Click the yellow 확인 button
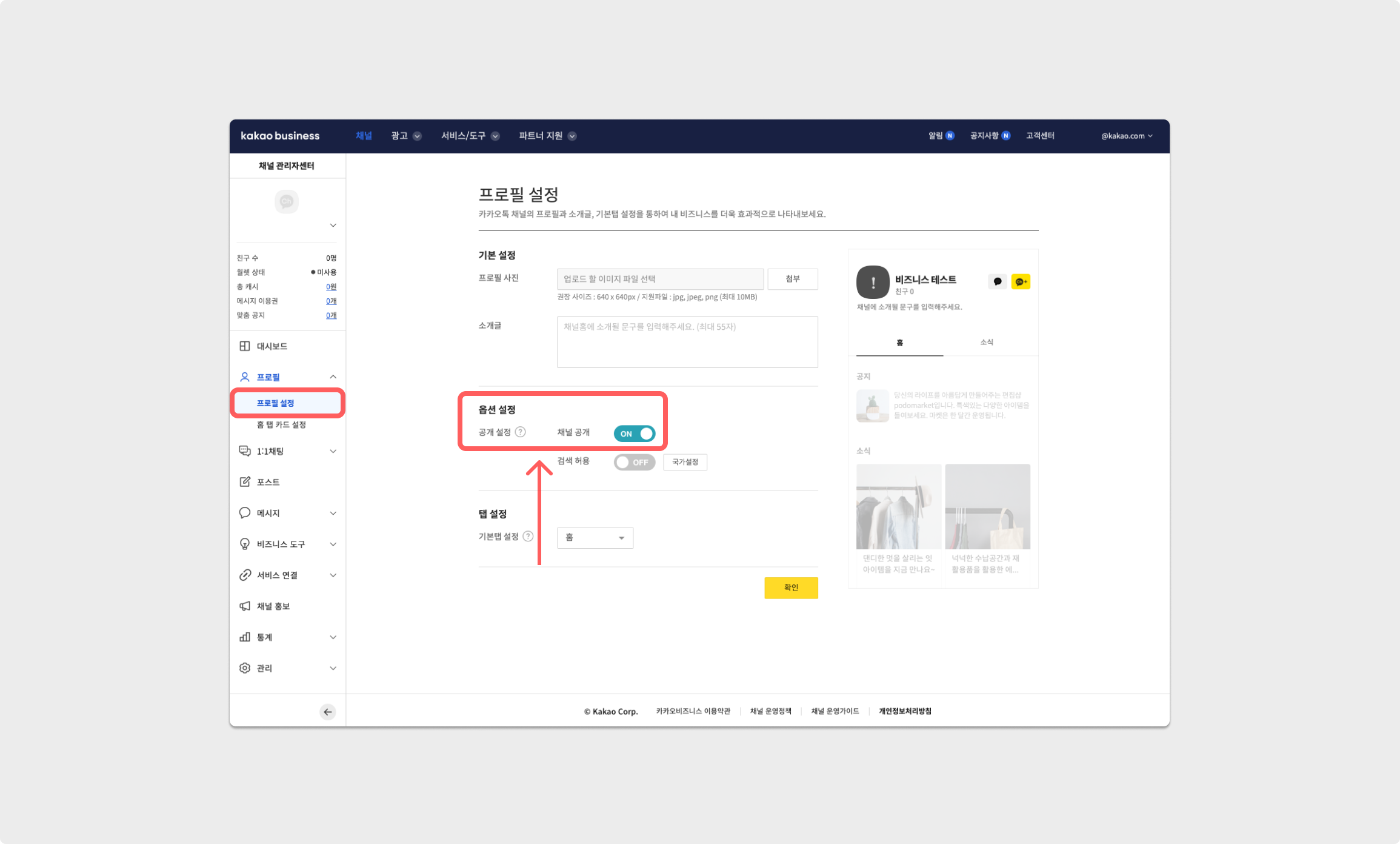The height and width of the screenshot is (844, 1400). pyautogui.click(x=791, y=588)
